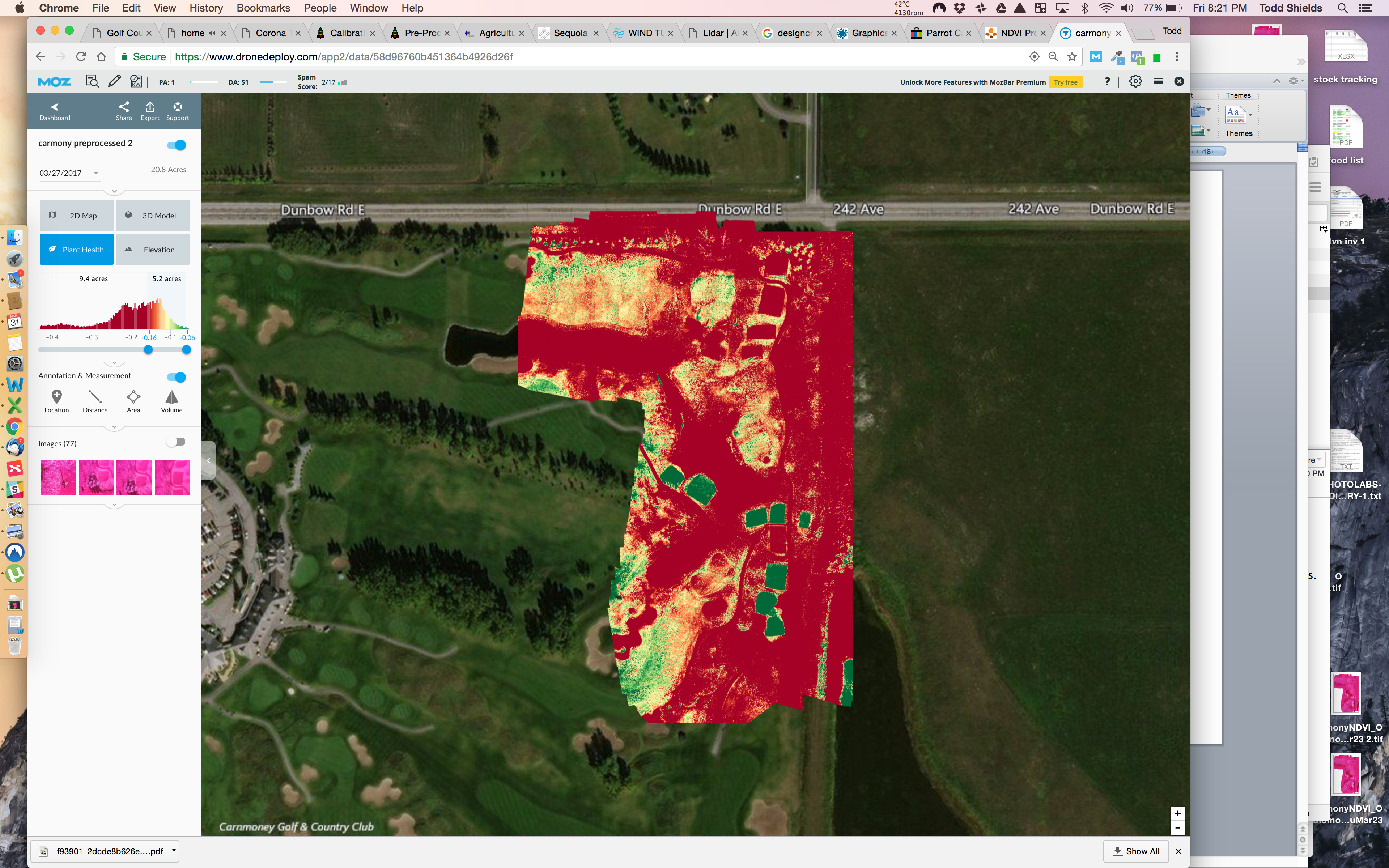Open the 03/27/2017 date dropdown
Image resolution: width=1389 pixels, height=868 pixels.
click(96, 173)
